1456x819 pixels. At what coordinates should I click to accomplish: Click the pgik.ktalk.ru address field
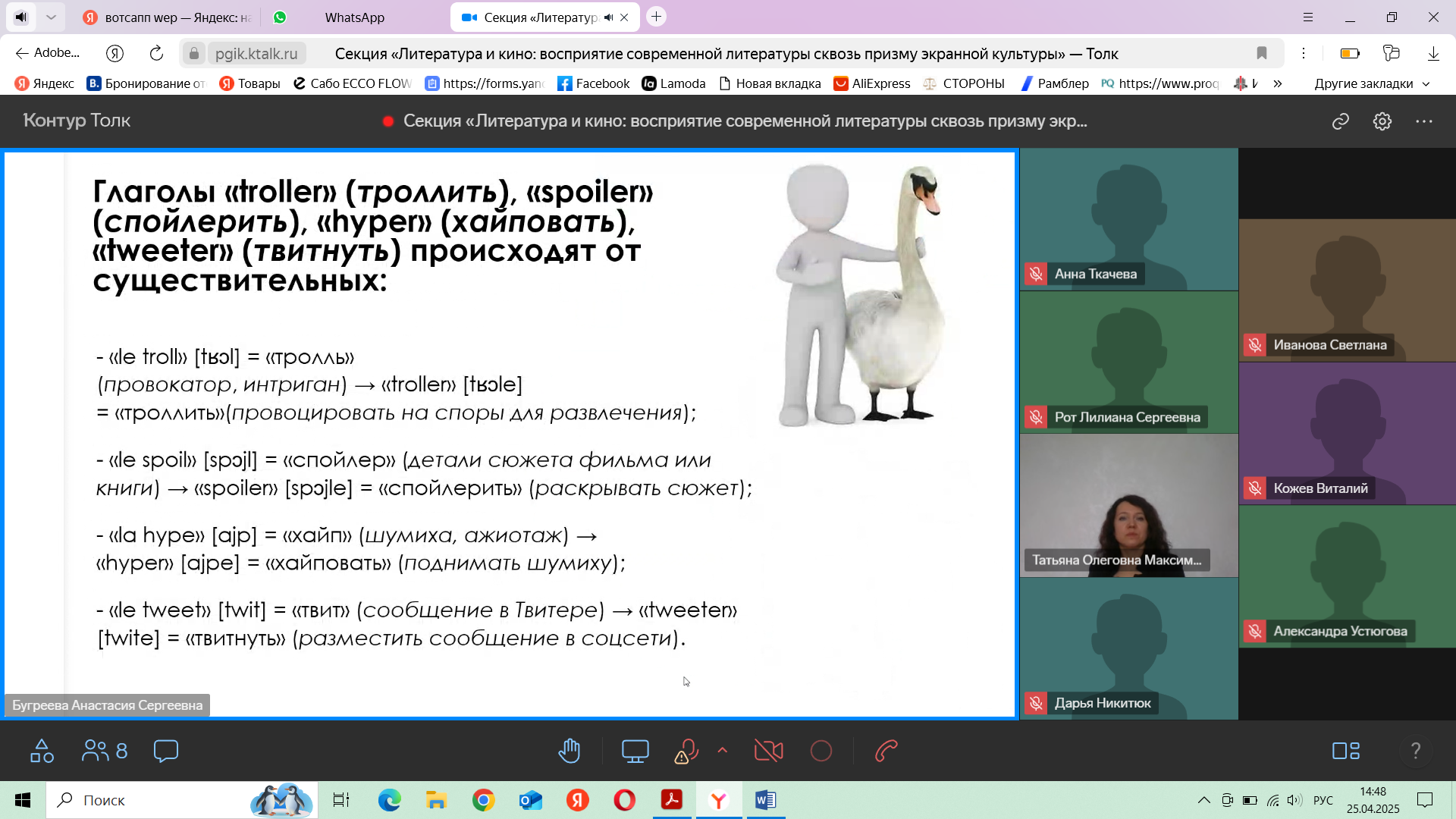click(256, 54)
